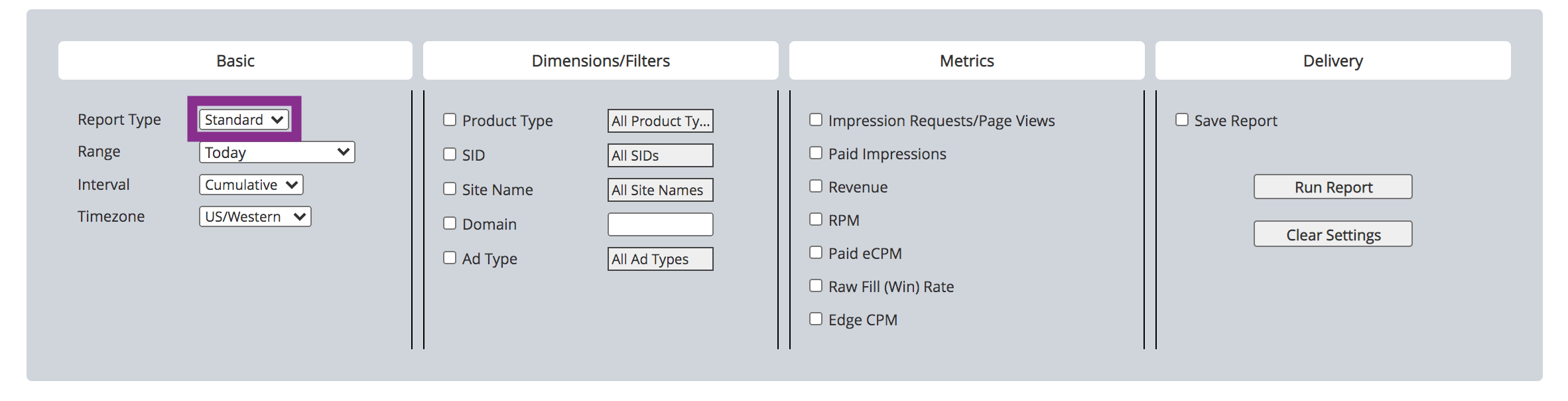Select the Metrics header tab
Viewport: 1568px width, 401px height.
click(x=967, y=60)
